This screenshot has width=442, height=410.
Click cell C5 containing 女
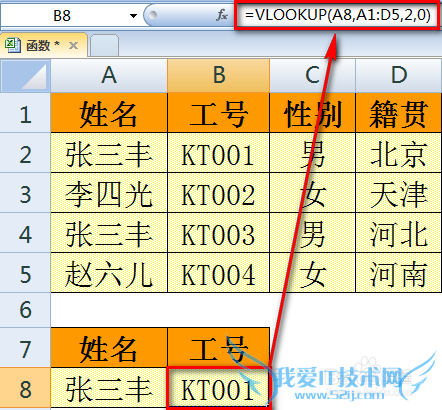312,272
